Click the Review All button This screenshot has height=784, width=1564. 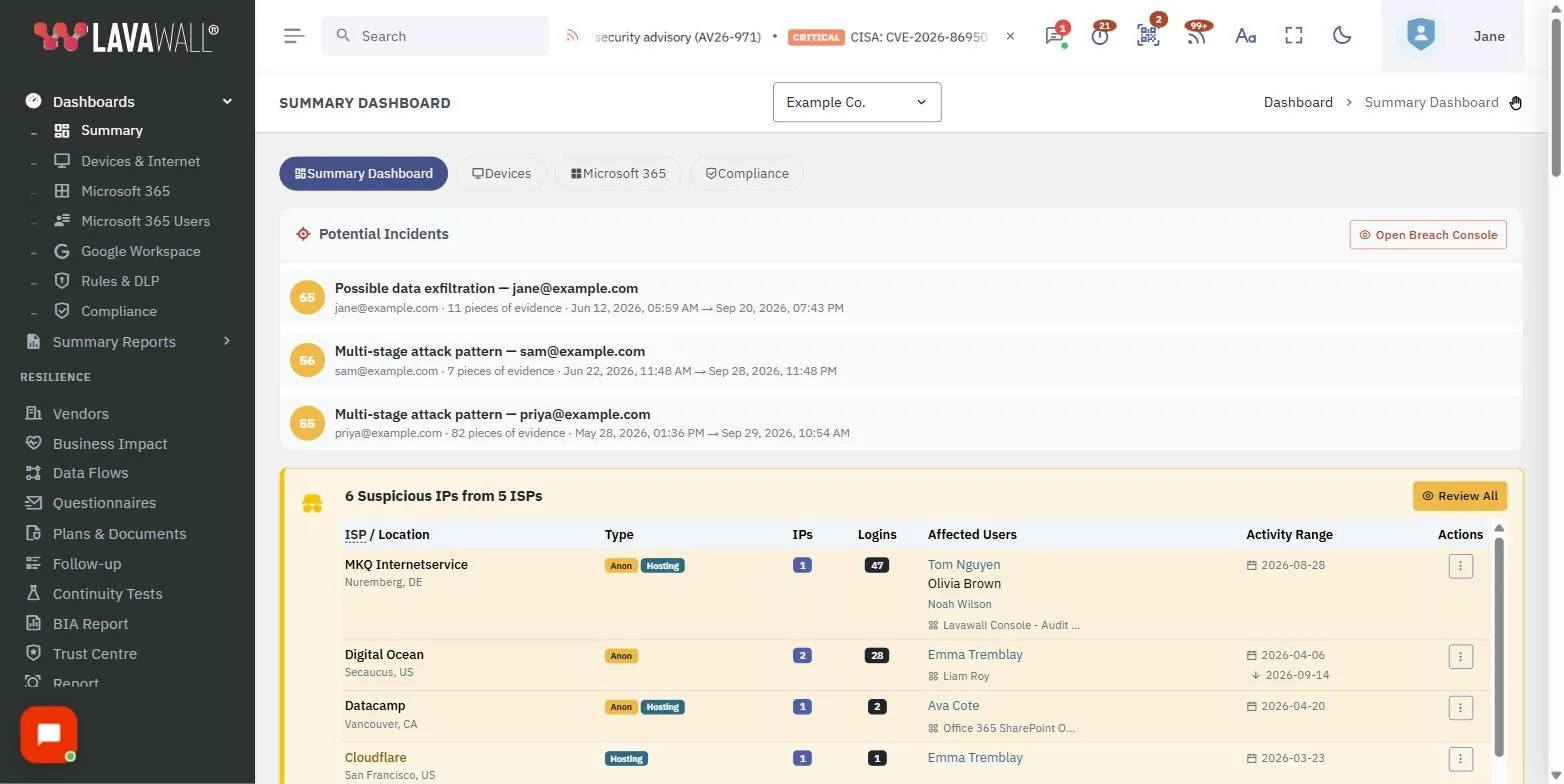point(1460,496)
